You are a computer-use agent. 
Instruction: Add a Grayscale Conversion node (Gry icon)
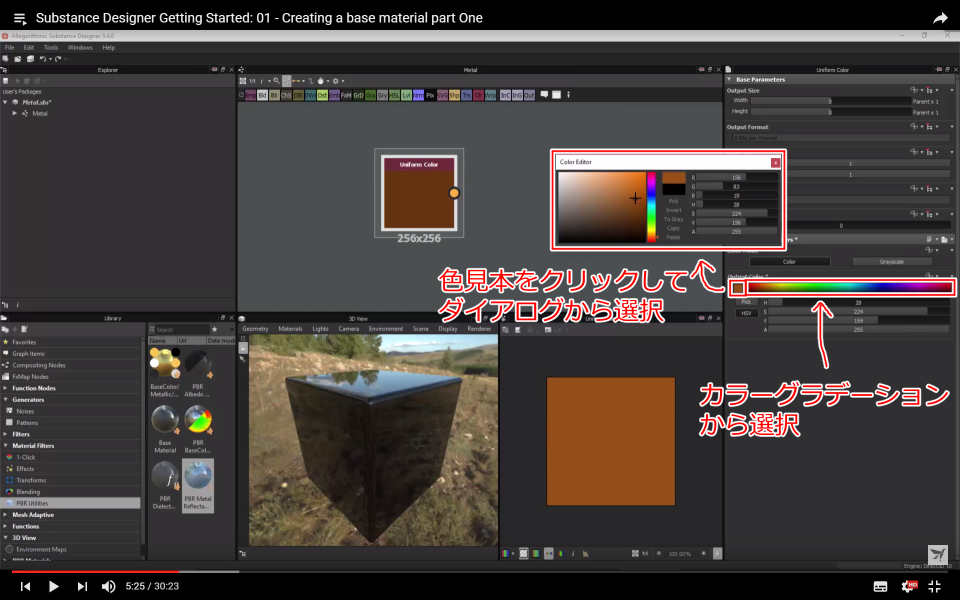coord(383,96)
